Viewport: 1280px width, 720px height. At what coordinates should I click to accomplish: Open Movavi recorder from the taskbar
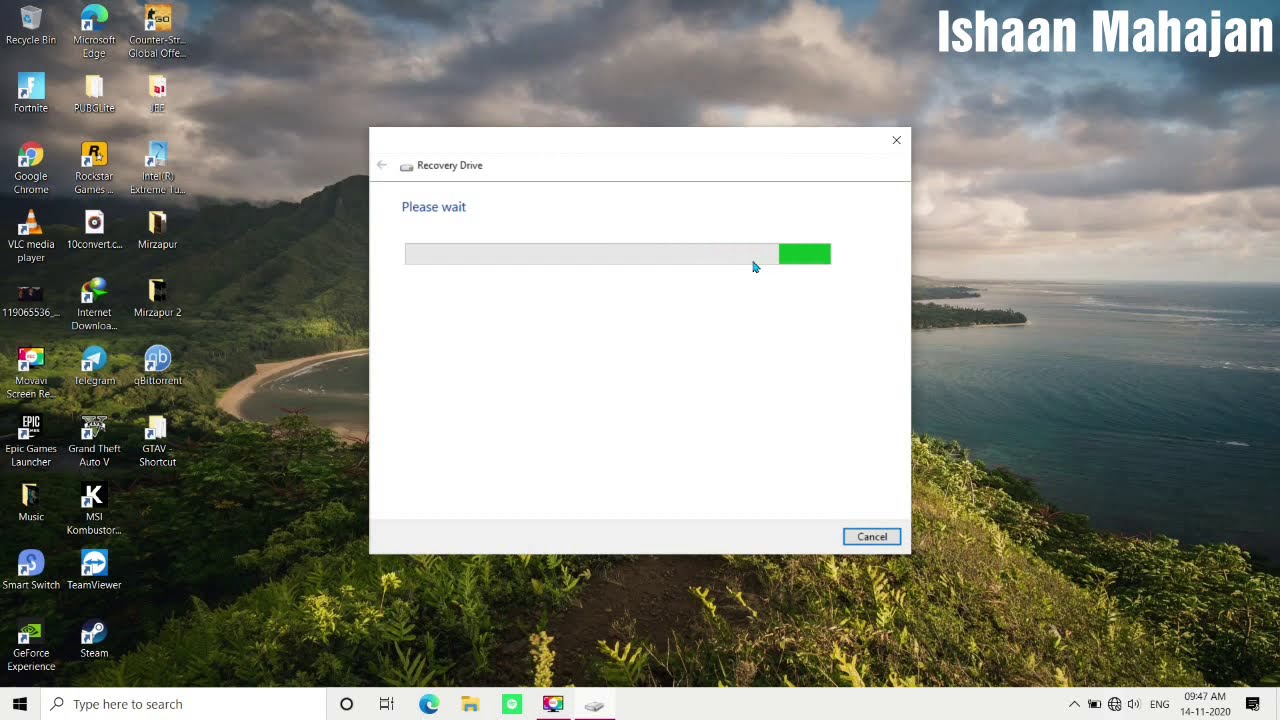pyautogui.click(x=553, y=704)
